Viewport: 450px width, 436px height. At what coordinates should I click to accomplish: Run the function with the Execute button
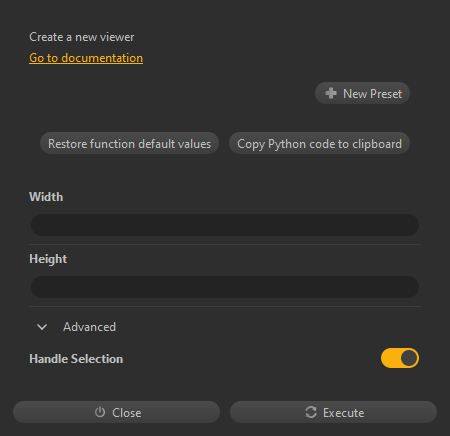(333, 412)
